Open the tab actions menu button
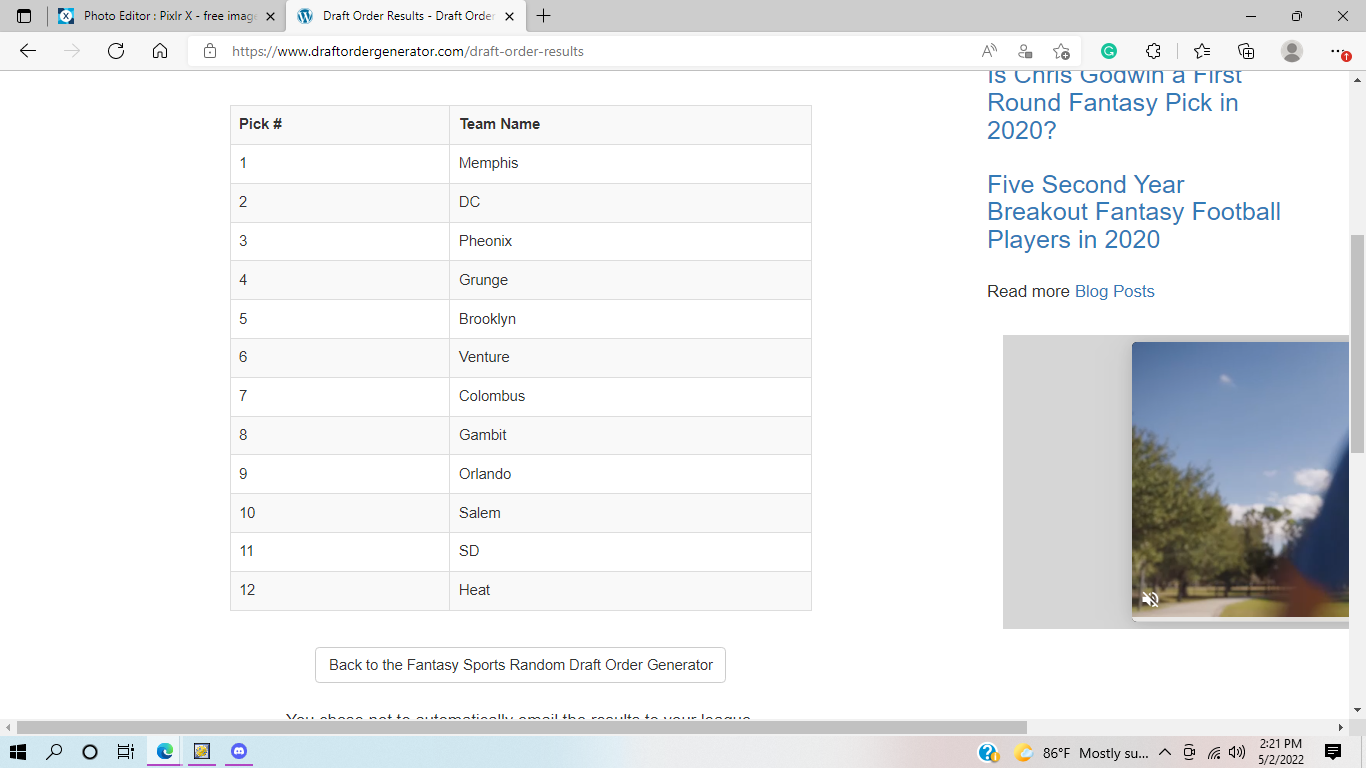 coord(24,16)
